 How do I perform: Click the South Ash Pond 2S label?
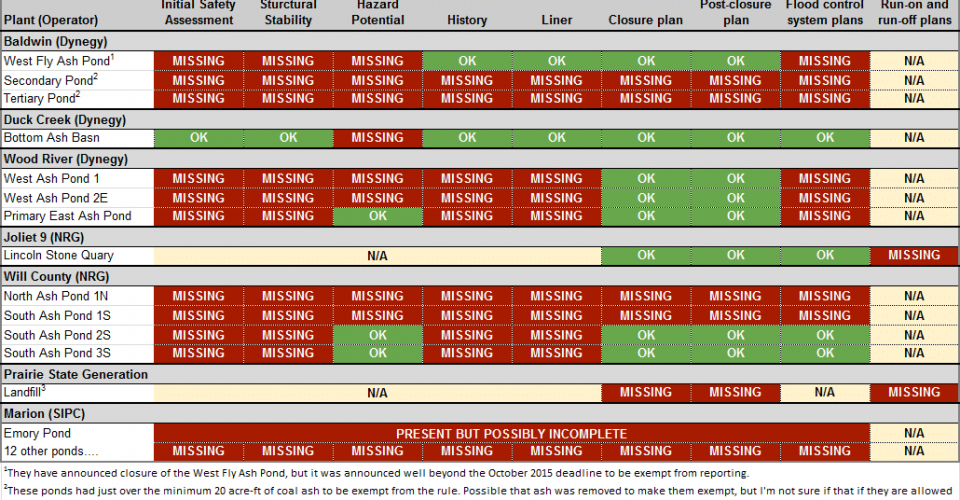click(x=57, y=335)
